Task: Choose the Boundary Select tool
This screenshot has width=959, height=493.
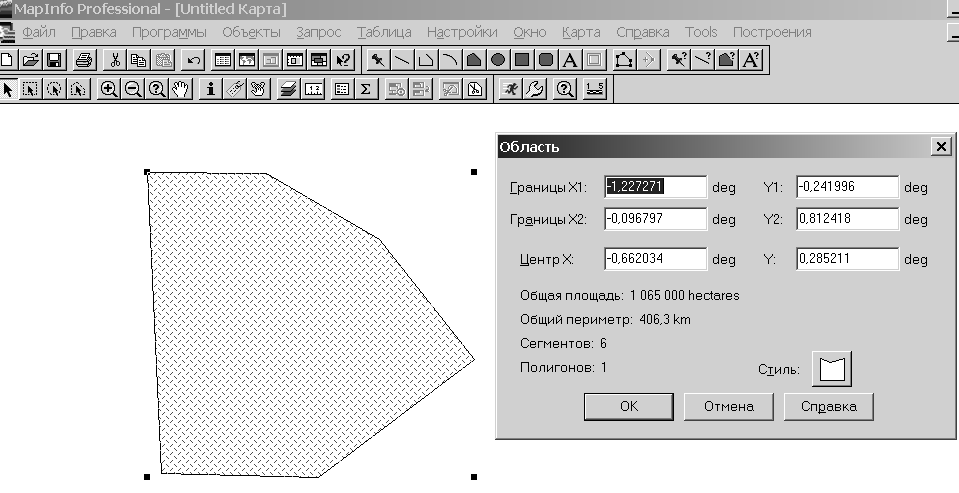Action: coord(78,89)
